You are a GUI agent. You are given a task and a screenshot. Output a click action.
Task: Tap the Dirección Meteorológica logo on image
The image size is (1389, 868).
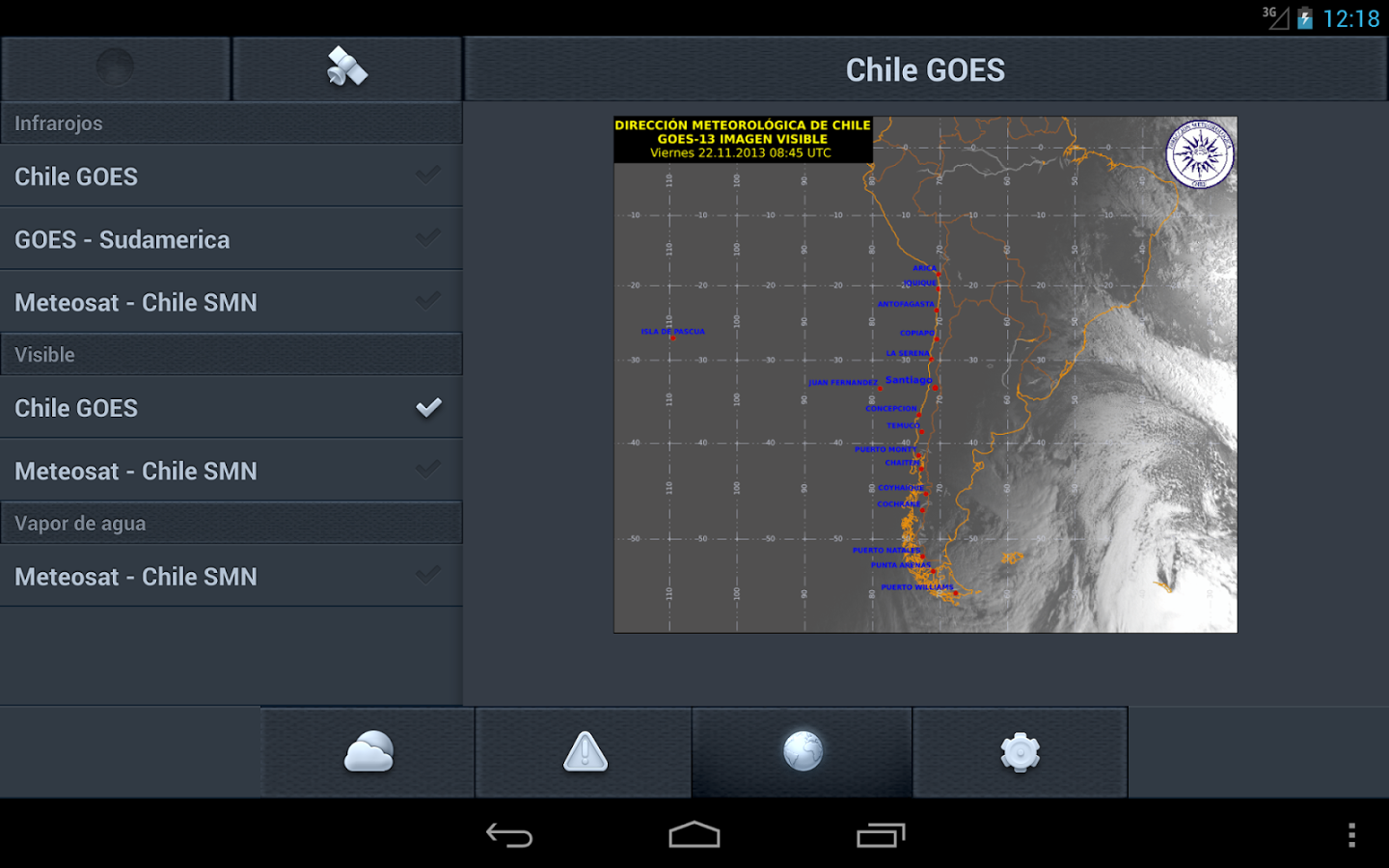pyautogui.click(x=1199, y=154)
